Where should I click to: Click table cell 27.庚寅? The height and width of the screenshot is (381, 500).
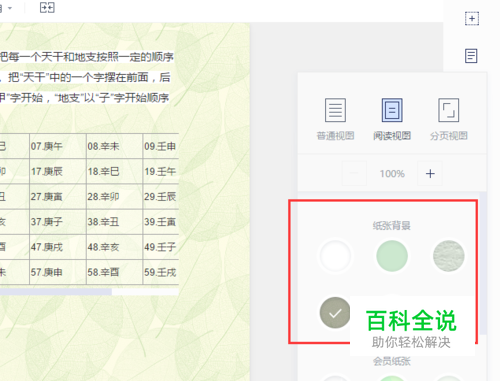(58, 197)
